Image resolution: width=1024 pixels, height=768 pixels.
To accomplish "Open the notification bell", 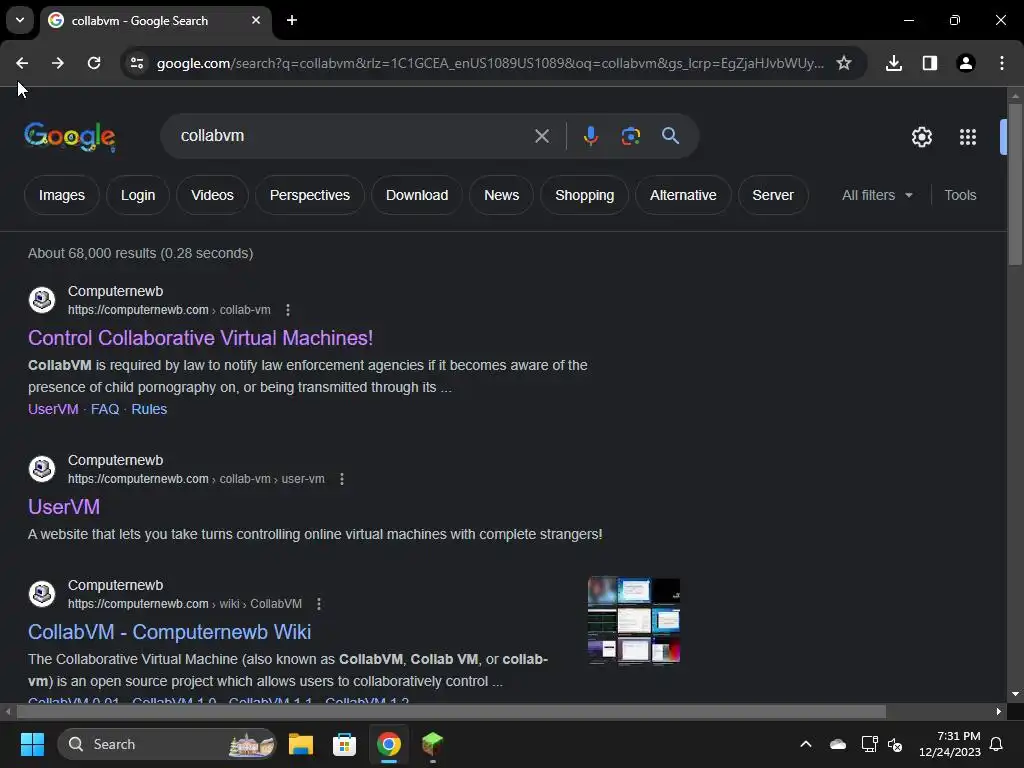I will [996, 744].
